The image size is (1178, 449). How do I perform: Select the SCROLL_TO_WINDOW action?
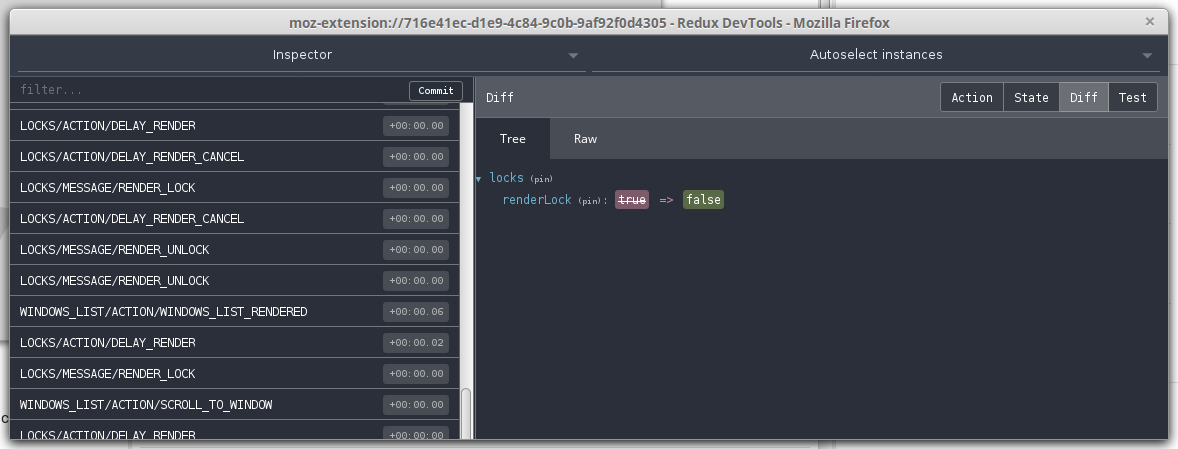point(234,405)
